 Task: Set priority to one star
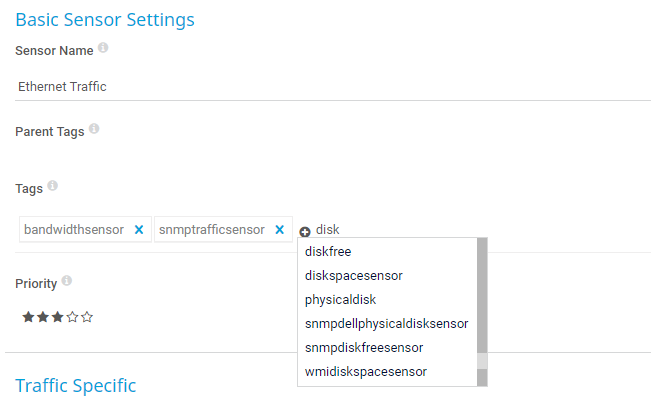pos(28,317)
